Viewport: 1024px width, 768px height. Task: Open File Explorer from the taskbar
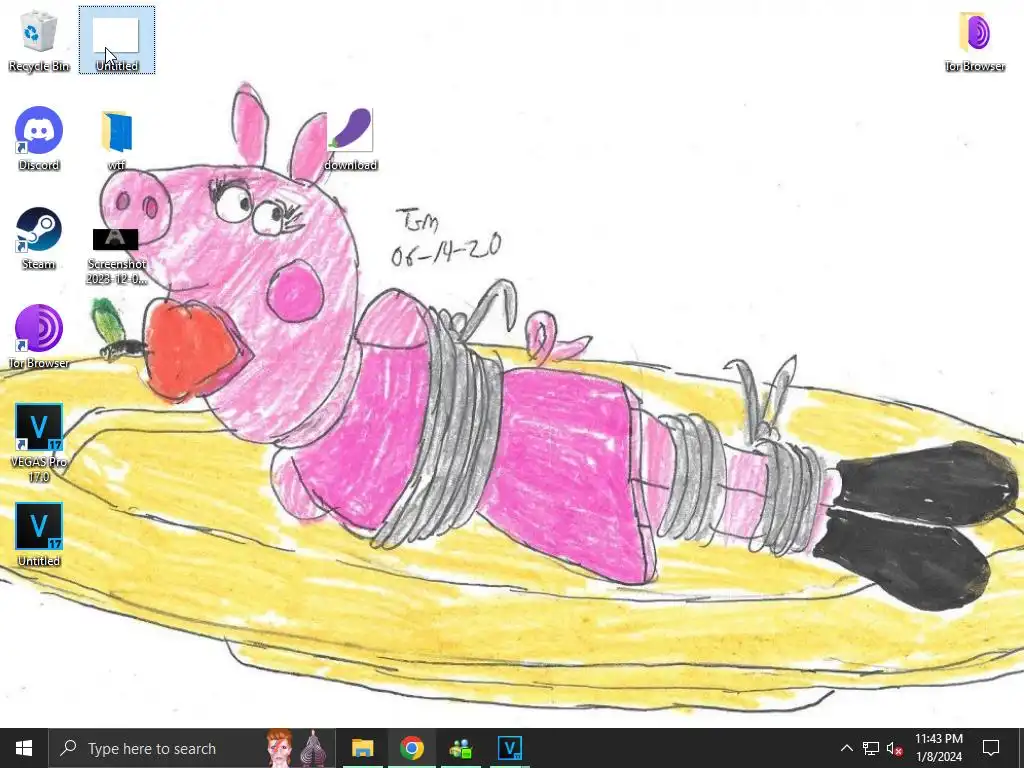[x=362, y=748]
